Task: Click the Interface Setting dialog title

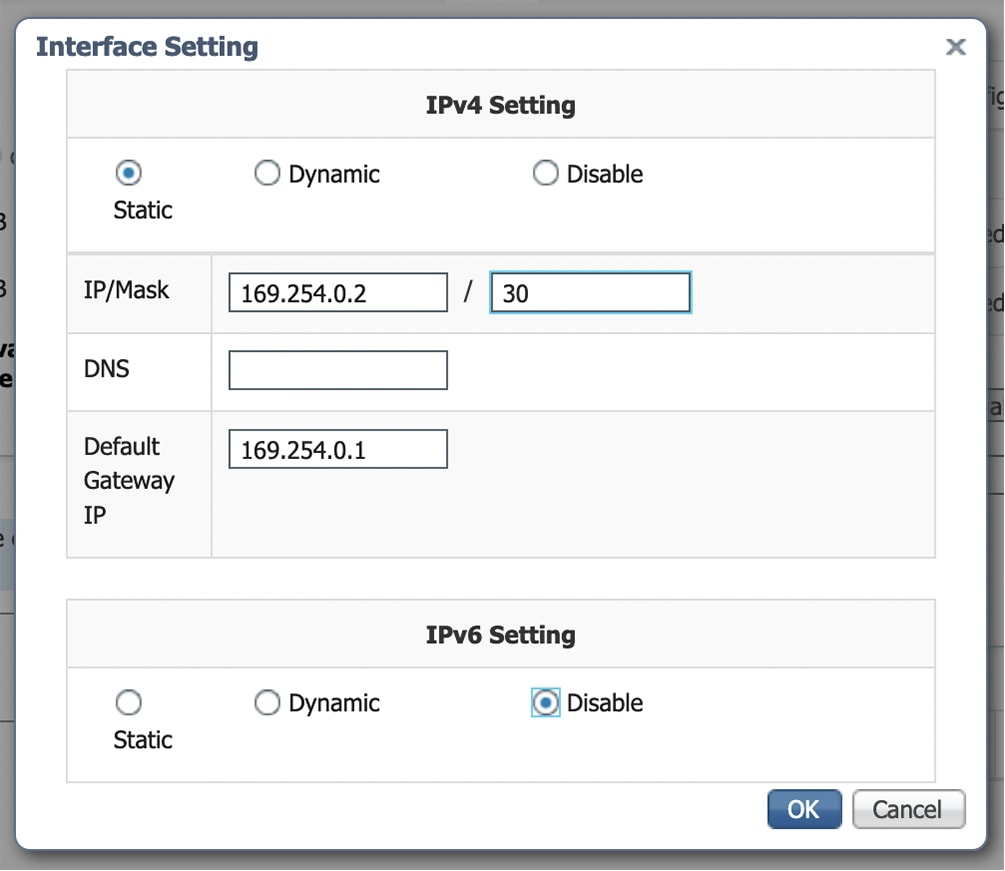Action: (x=147, y=47)
